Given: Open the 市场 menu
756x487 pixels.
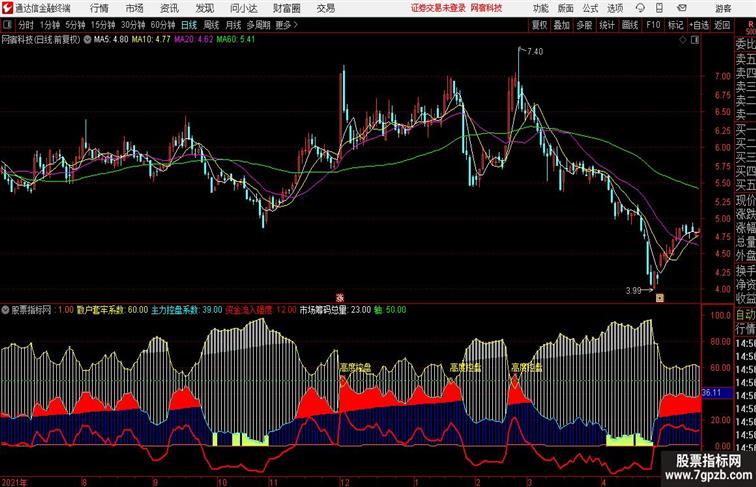Looking at the screenshot, I should pos(135,8).
